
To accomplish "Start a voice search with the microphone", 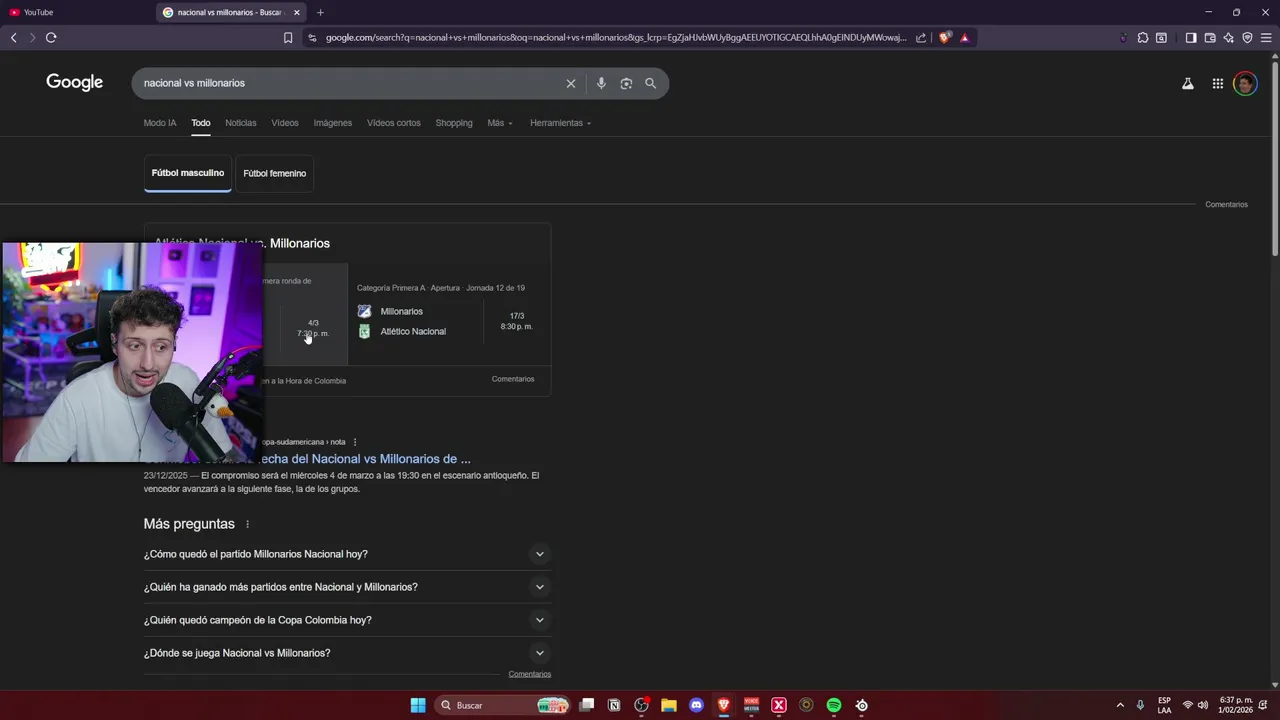I will [x=601, y=83].
